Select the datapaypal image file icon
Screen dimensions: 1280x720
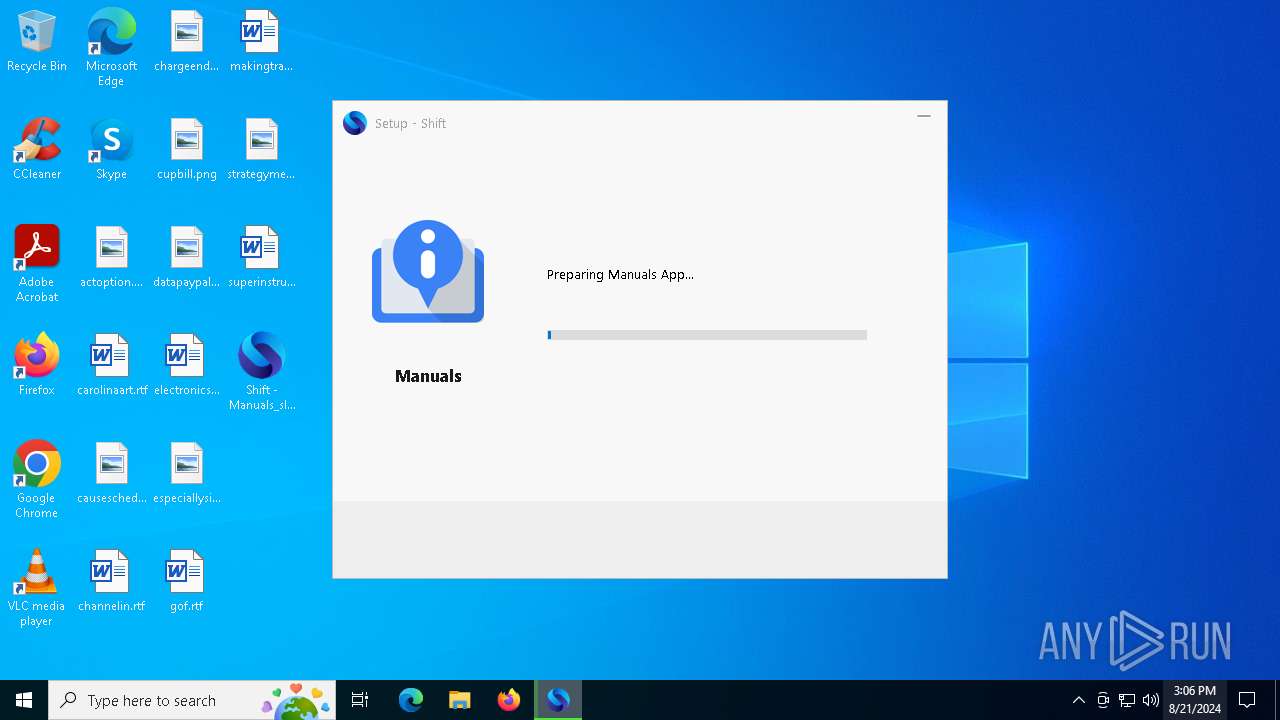[x=186, y=258]
